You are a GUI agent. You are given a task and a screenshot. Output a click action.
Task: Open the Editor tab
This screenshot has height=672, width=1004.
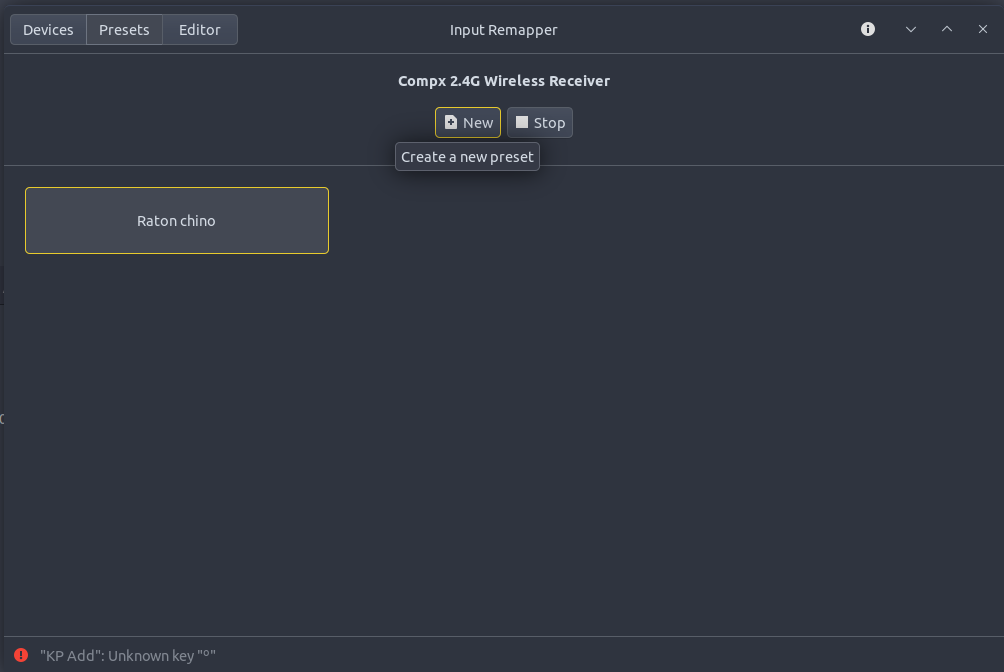pyautogui.click(x=200, y=30)
